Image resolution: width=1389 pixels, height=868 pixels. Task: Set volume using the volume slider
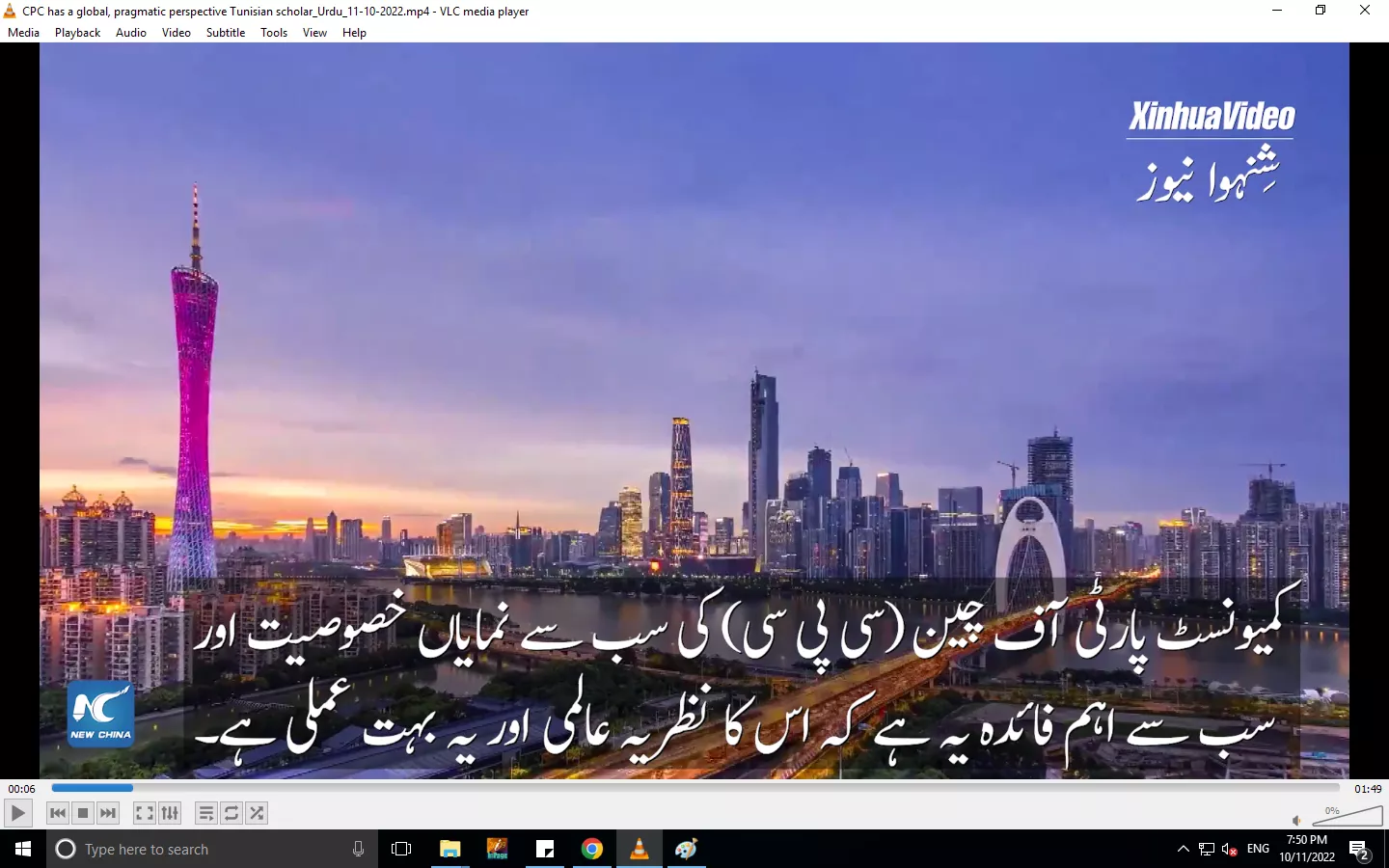pos(1347,818)
